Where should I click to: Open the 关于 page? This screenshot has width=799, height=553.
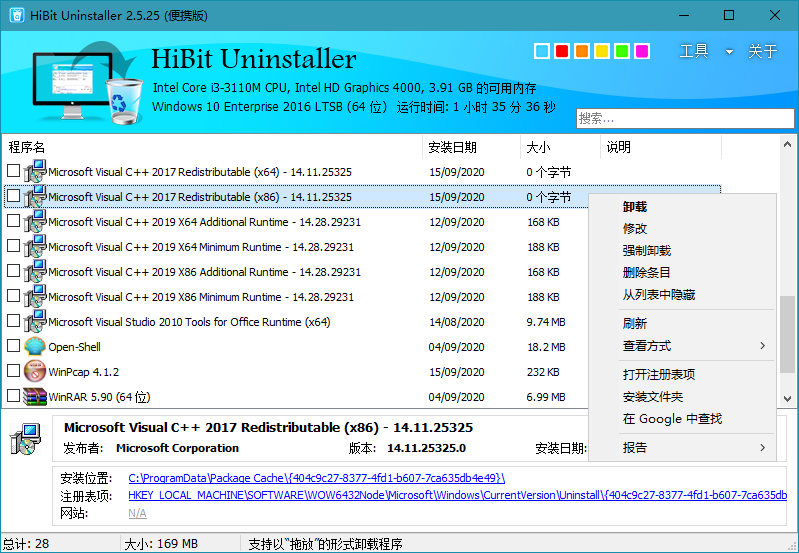pyautogui.click(x=762, y=51)
